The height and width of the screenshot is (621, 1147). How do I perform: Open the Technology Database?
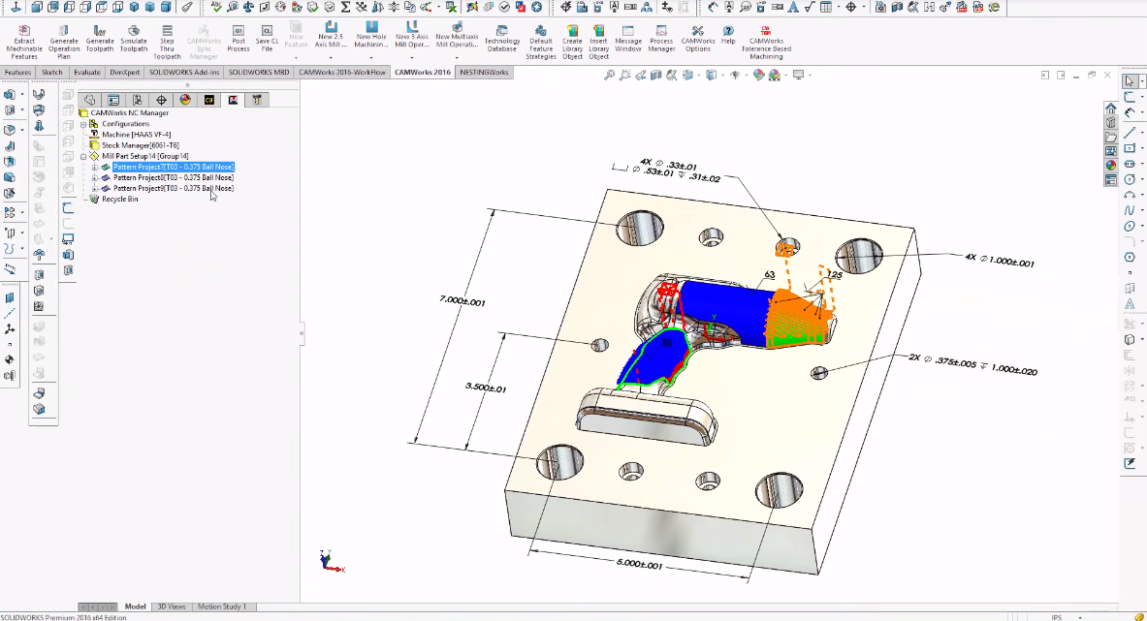(502, 39)
